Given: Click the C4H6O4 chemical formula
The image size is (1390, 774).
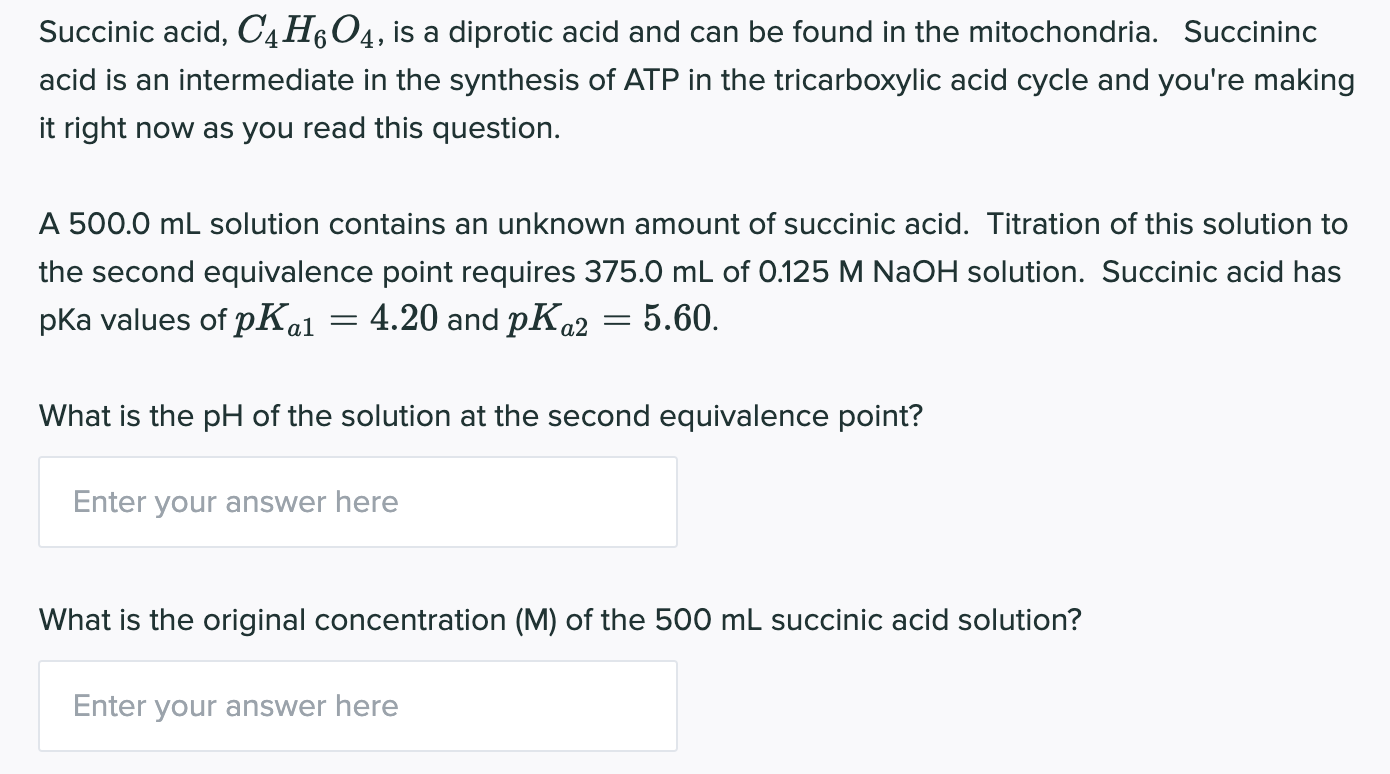Looking at the screenshot, I should point(307,34).
